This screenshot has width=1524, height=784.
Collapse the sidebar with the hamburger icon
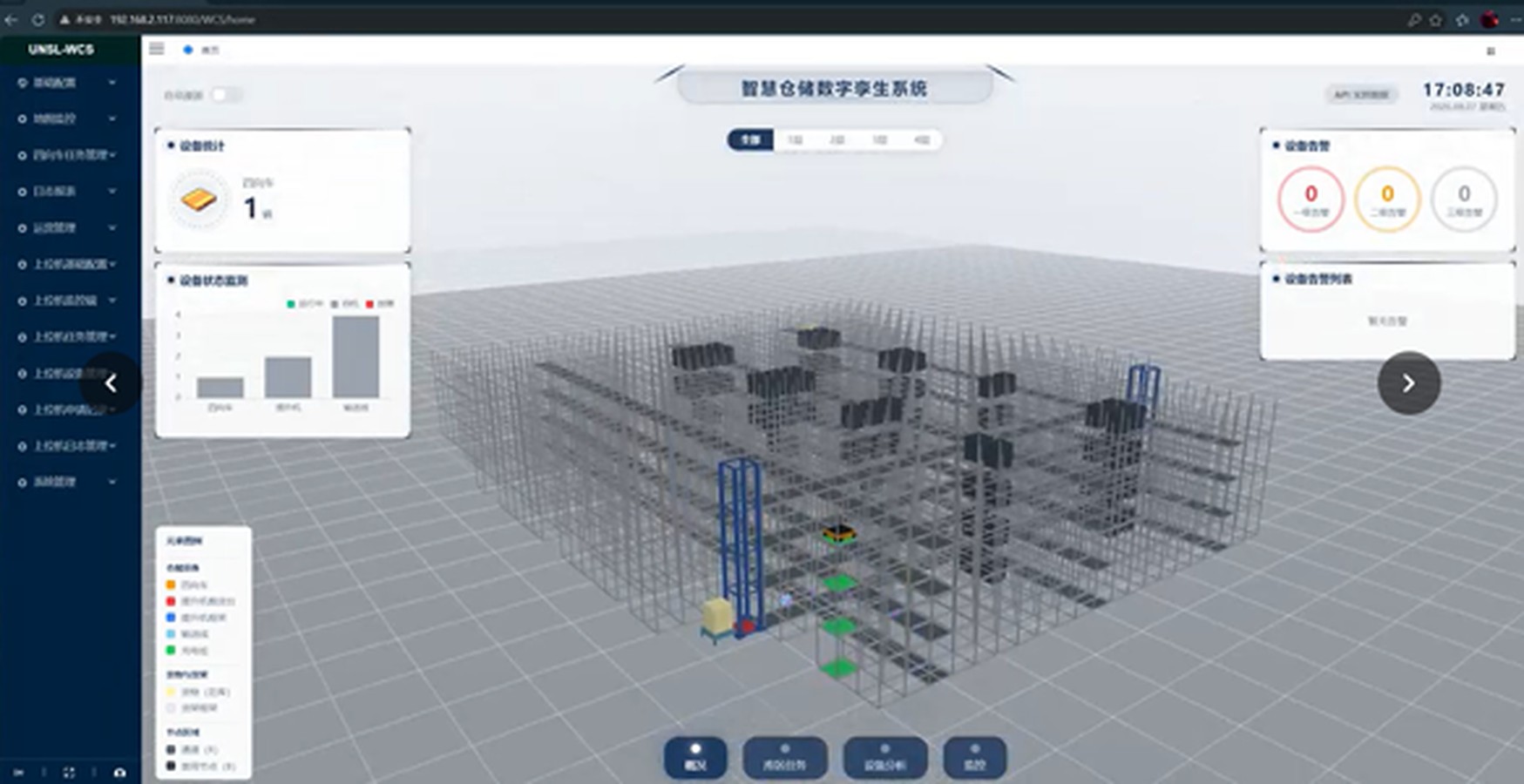(x=157, y=49)
